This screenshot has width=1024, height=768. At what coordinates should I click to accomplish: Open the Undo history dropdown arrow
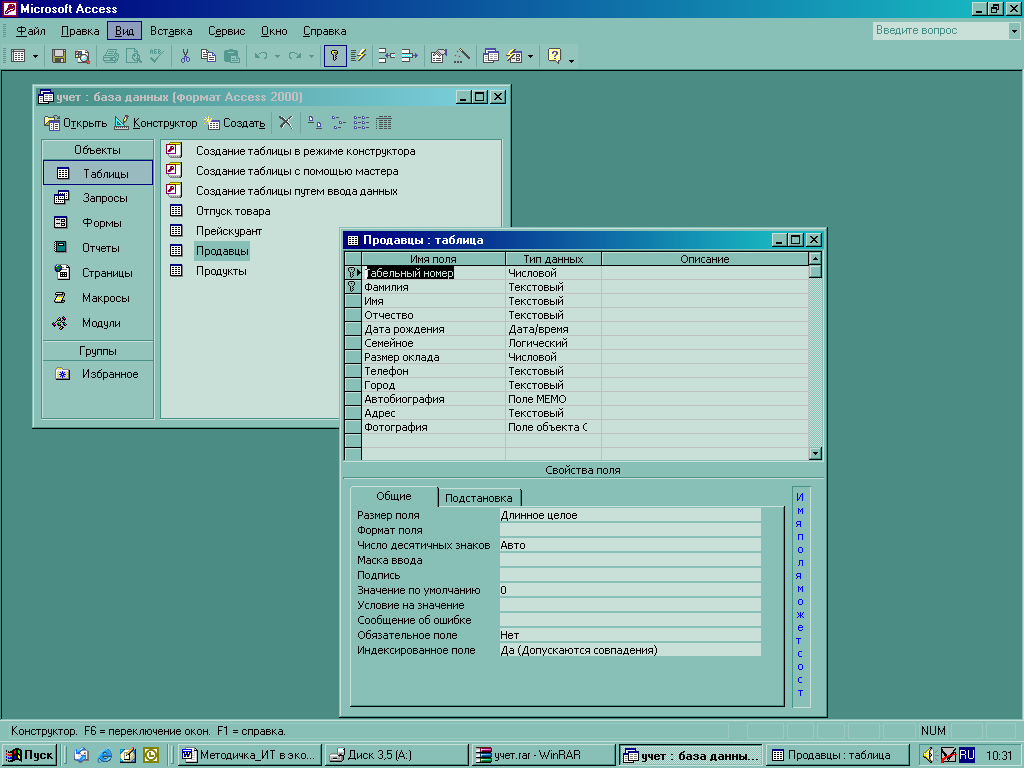tap(277, 56)
